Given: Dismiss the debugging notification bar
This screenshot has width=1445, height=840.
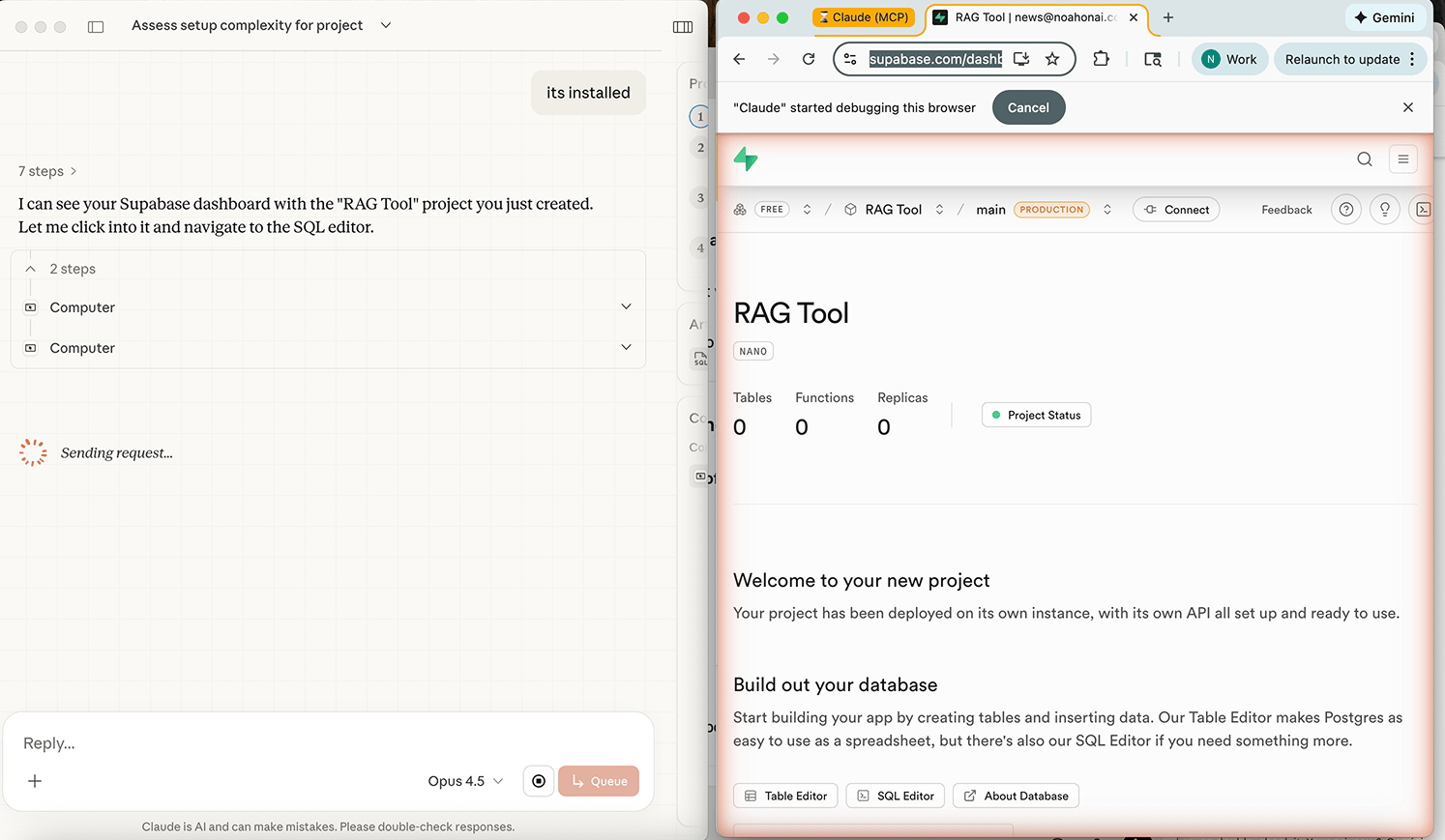Looking at the screenshot, I should click(1408, 107).
